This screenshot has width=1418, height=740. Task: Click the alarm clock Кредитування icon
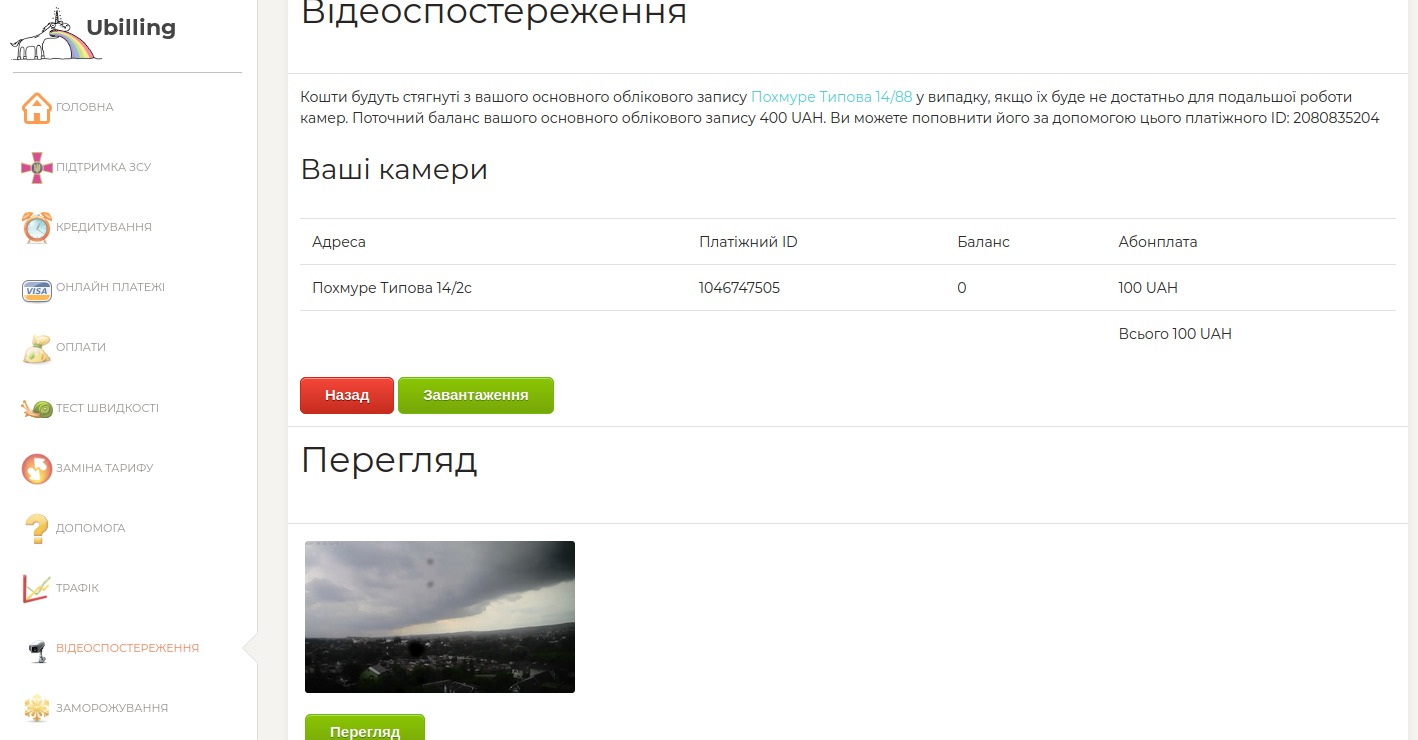coord(36,228)
